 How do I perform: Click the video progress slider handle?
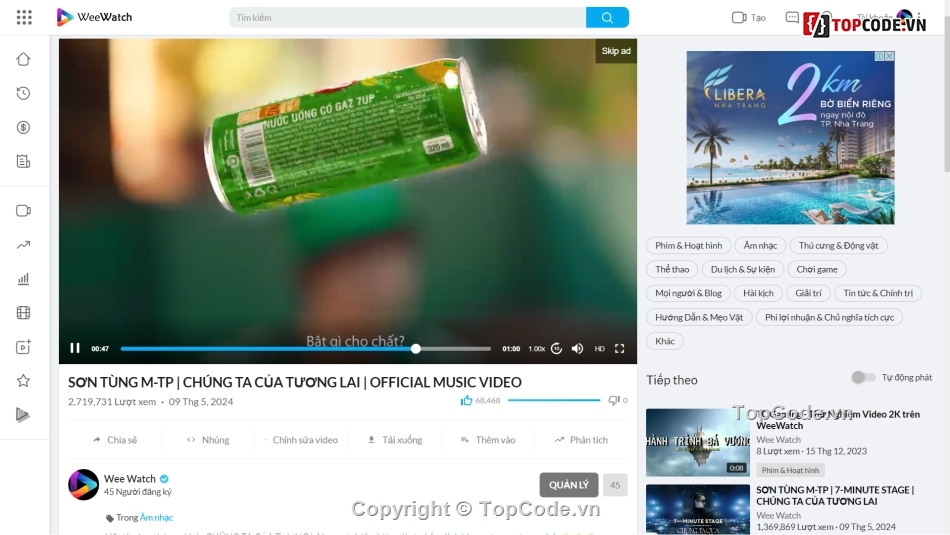(416, 348)
